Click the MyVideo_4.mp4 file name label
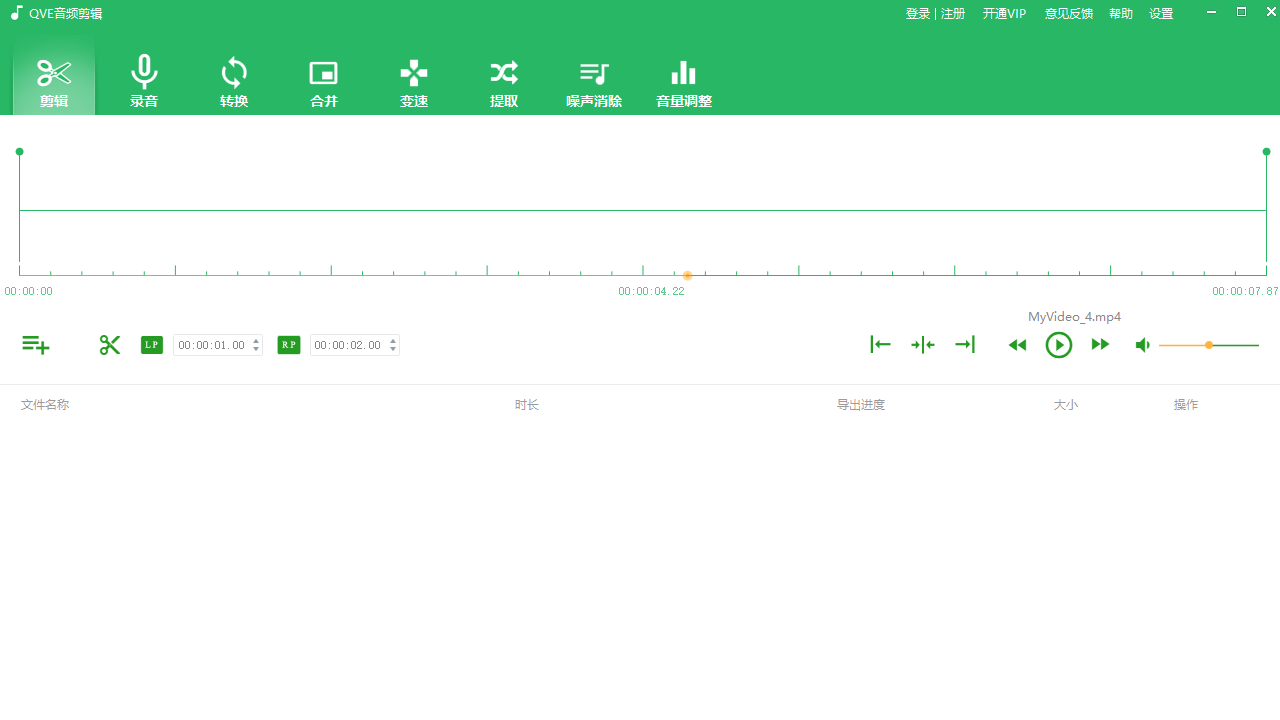Viewport: 1280px width, 720px height. coord(1074,317)
